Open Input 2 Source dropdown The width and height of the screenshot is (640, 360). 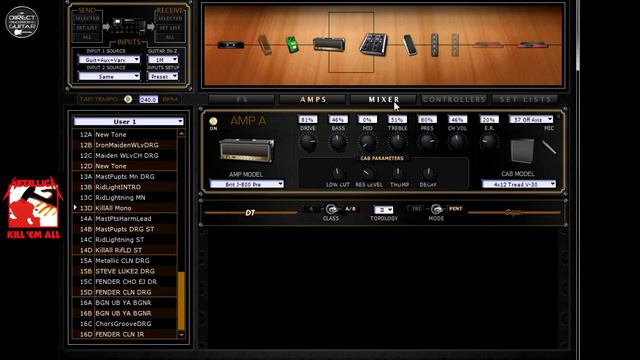(x=109, y=76)
